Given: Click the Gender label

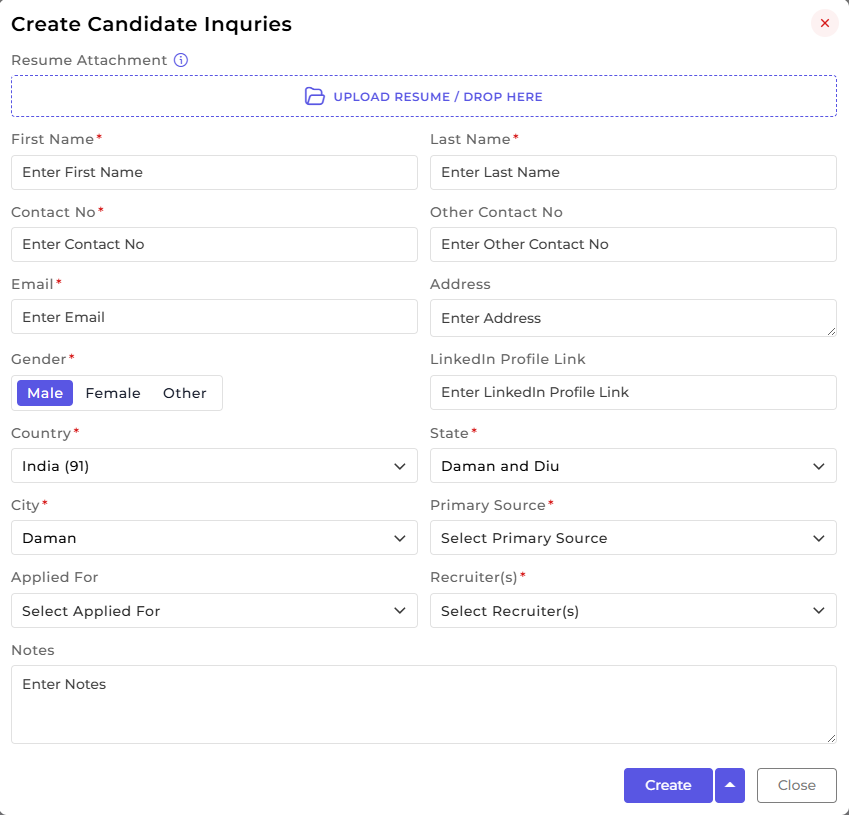Looking at the screenshot, I should (x=38, y=359).
